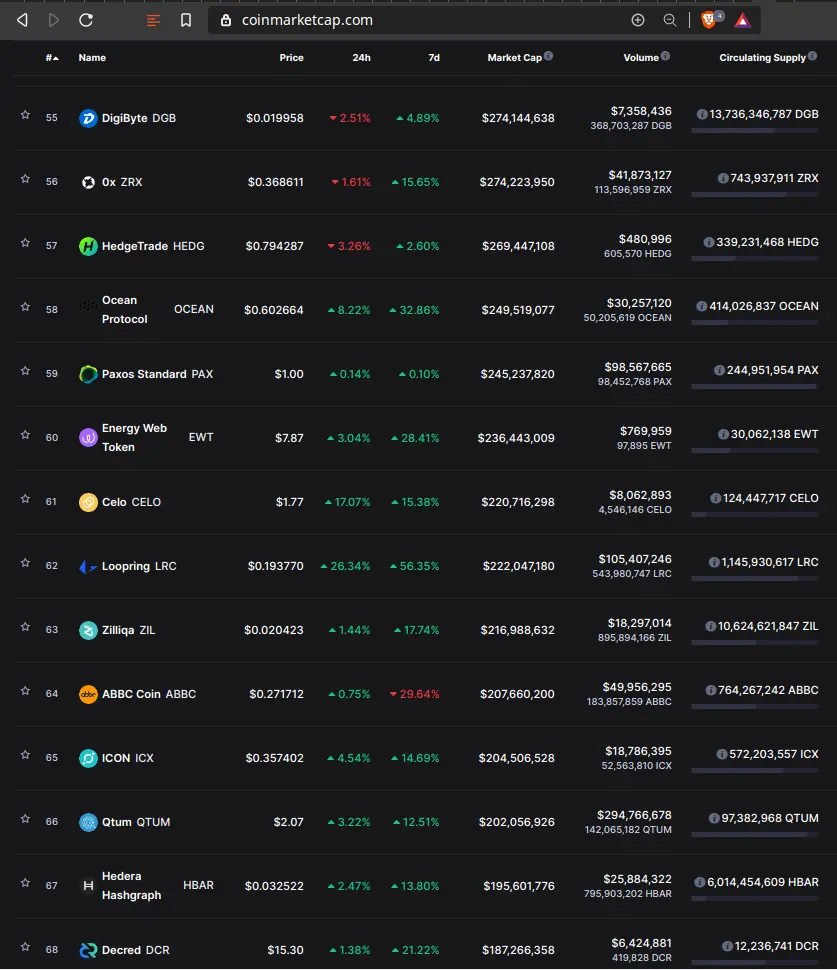Star HedgeTrade for watchlist
Screen dimensions: 837x970
[25, 243]
